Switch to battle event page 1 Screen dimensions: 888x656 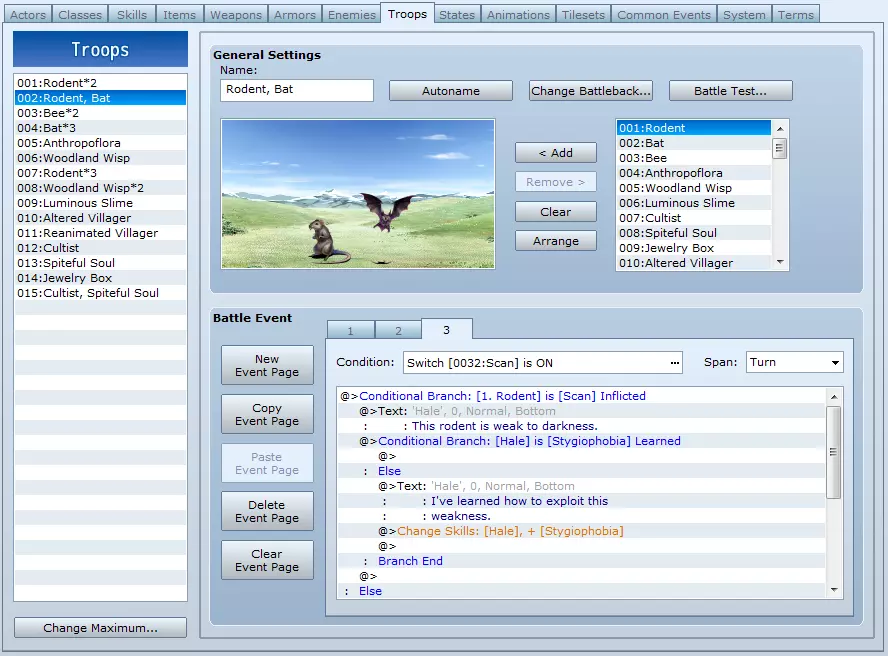pos(351,331)
